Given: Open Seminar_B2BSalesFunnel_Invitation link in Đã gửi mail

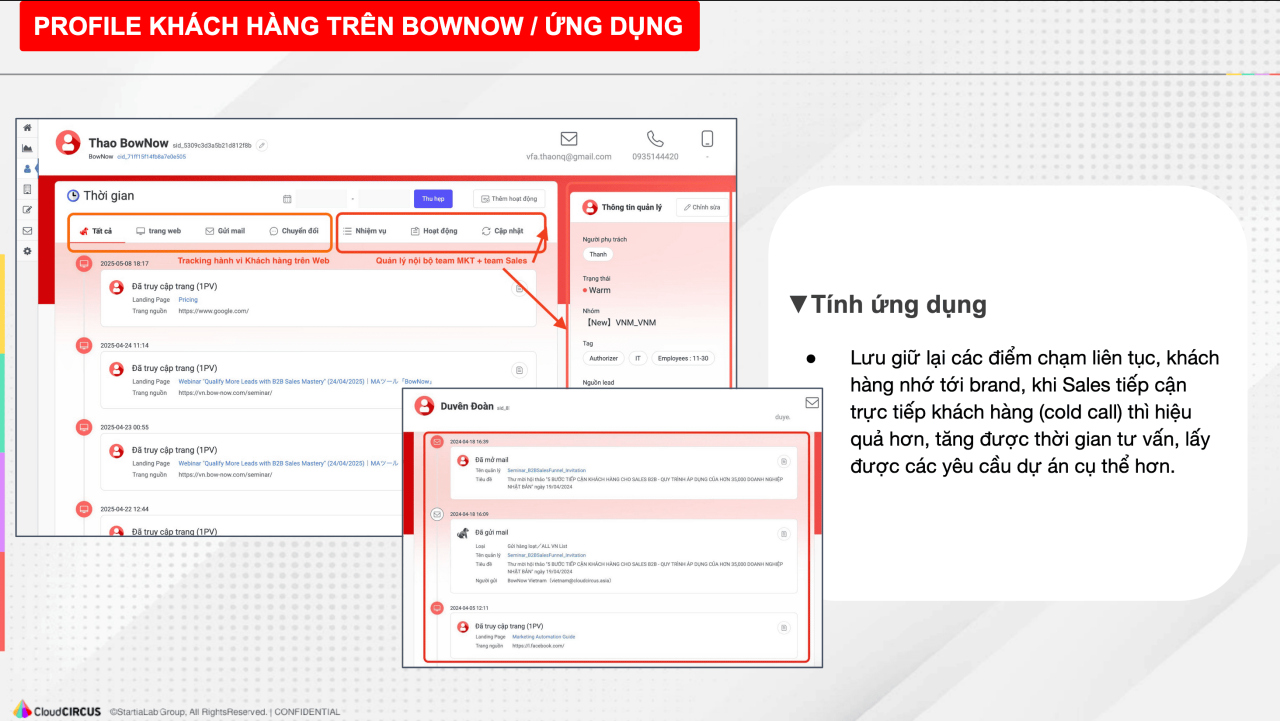Looking at the screenshot, I should click(546, 557).
